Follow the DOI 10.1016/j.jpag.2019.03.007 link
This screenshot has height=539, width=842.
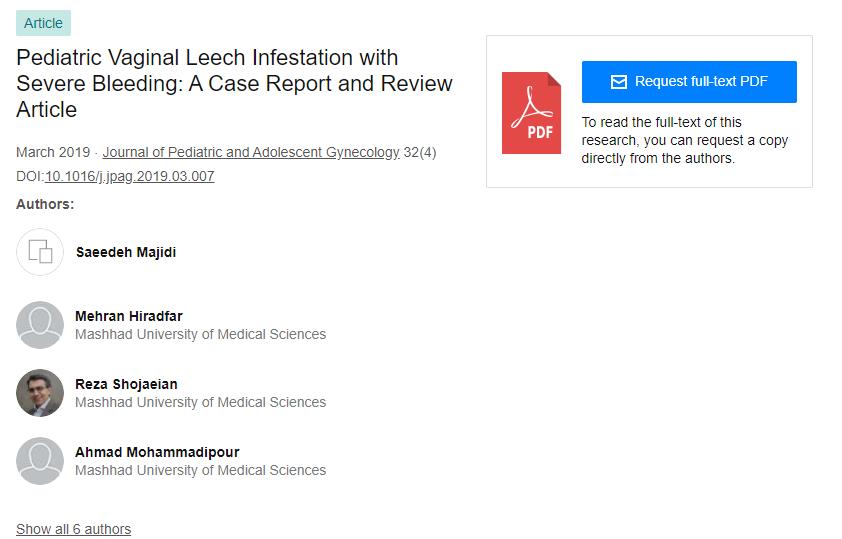129,176
